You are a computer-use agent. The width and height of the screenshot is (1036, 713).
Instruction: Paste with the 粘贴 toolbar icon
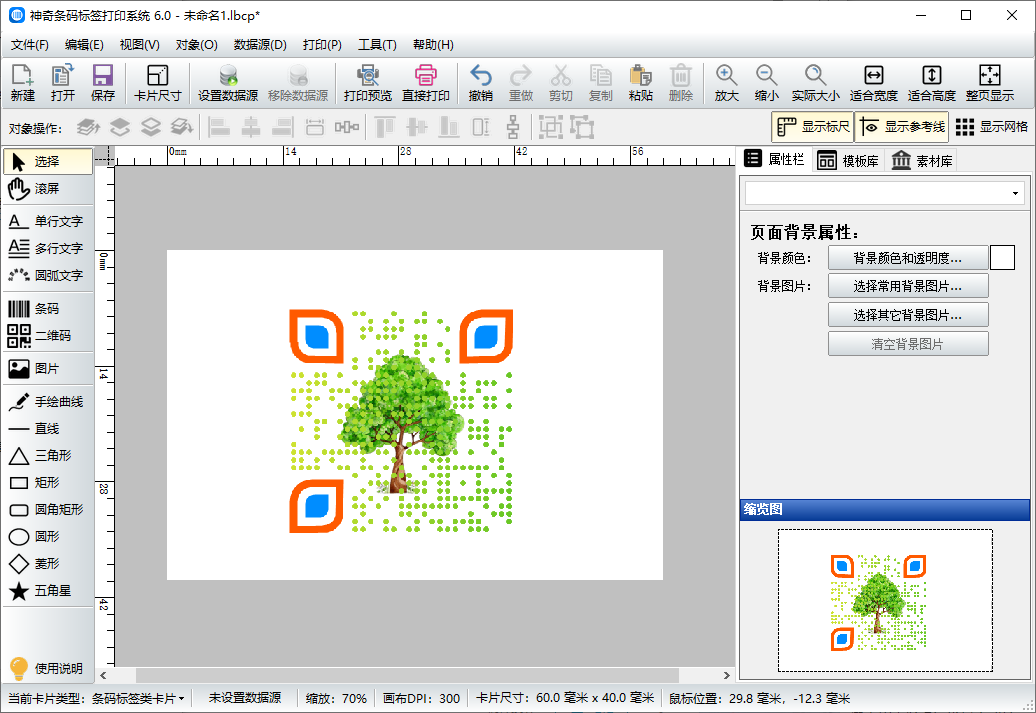[641, 83]
